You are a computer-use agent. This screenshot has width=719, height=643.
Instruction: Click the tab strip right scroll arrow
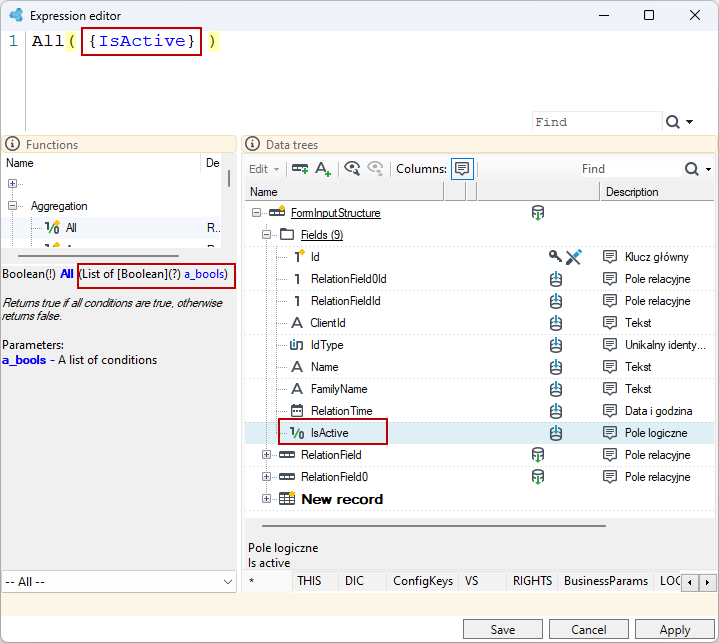[707, 582]
